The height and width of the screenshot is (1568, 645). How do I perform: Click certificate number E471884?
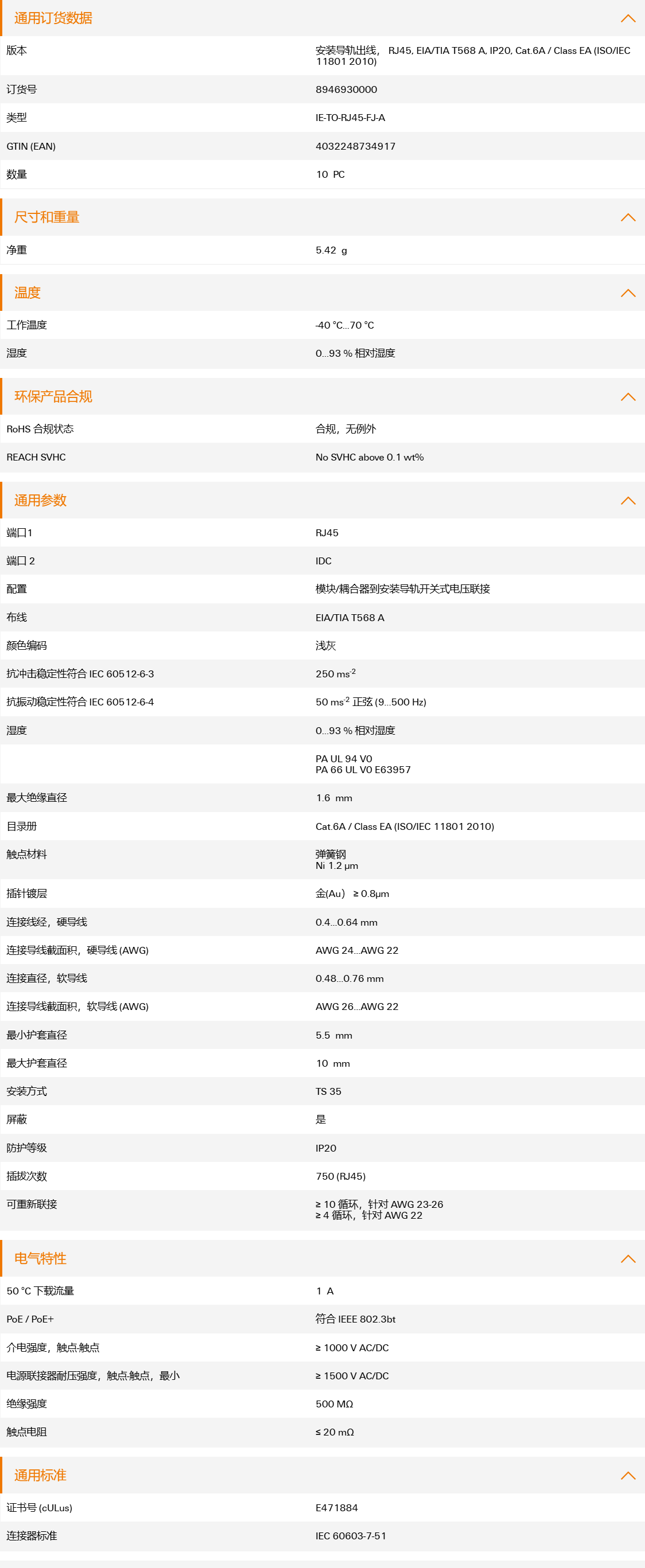tap(337, 1508)
